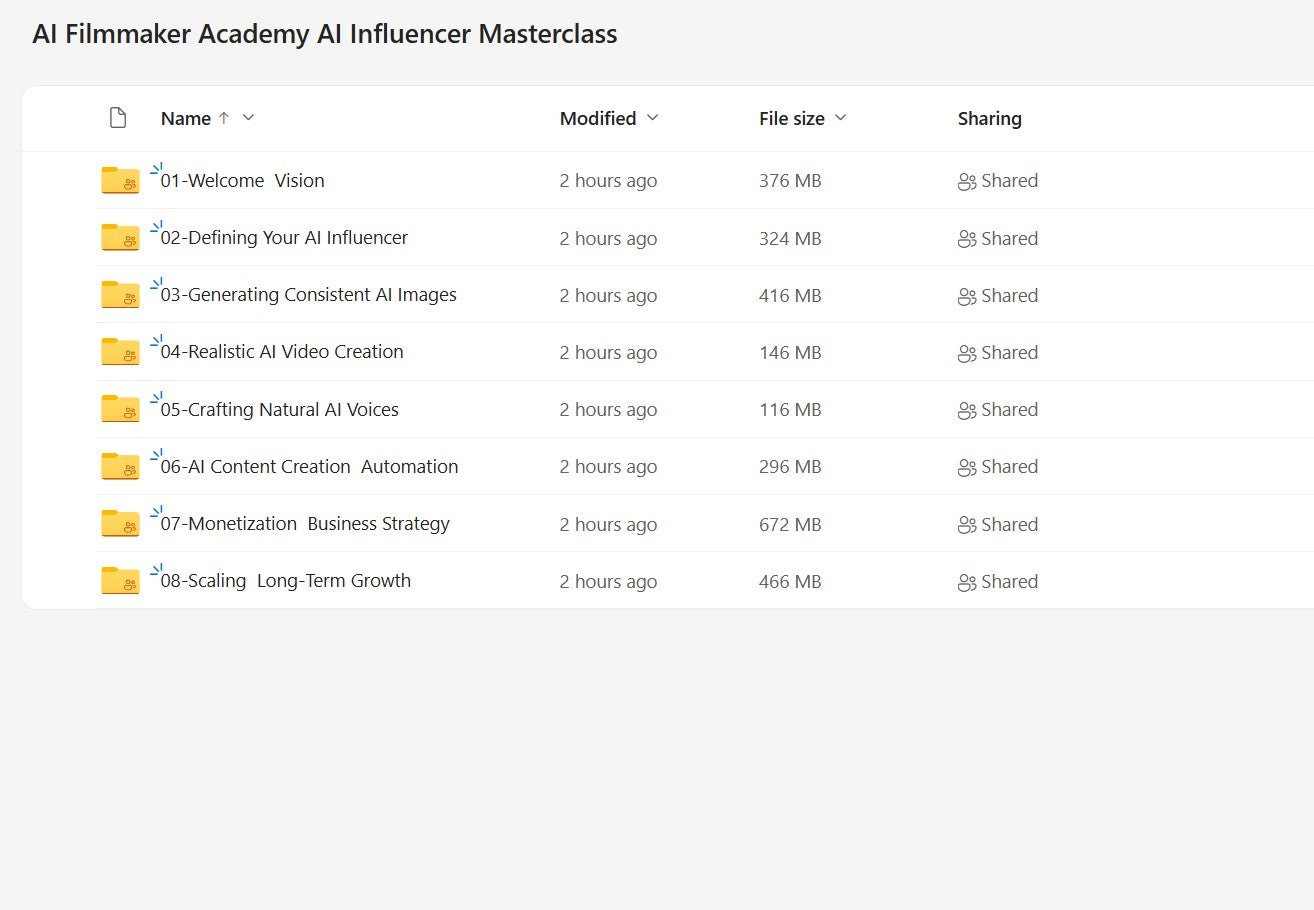Click folder icon for 05-Crafting Natural AI Voices

(x=120, y=409)
